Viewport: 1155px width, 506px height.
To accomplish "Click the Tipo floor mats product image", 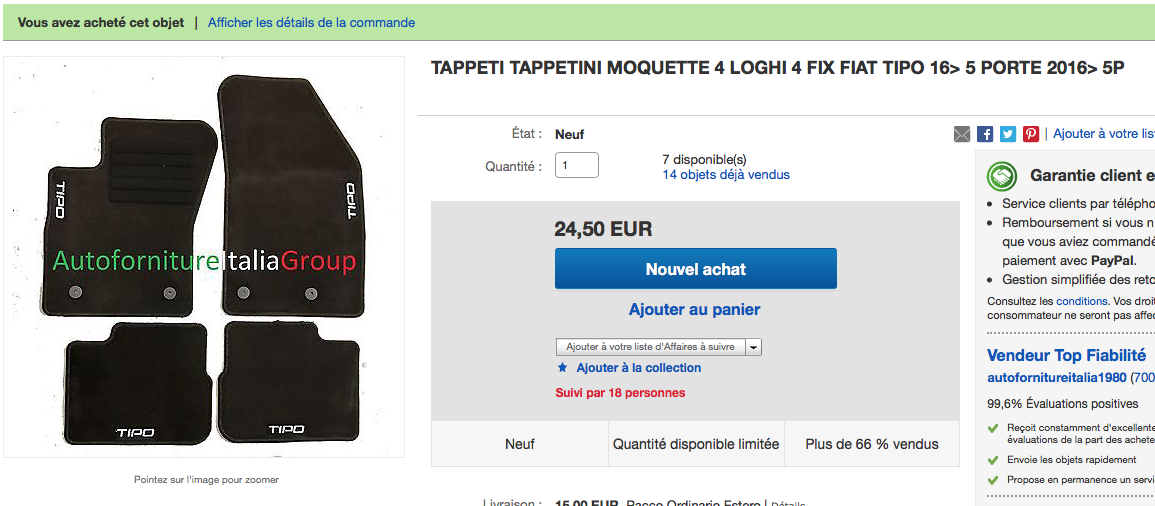I will click(204, 258).
